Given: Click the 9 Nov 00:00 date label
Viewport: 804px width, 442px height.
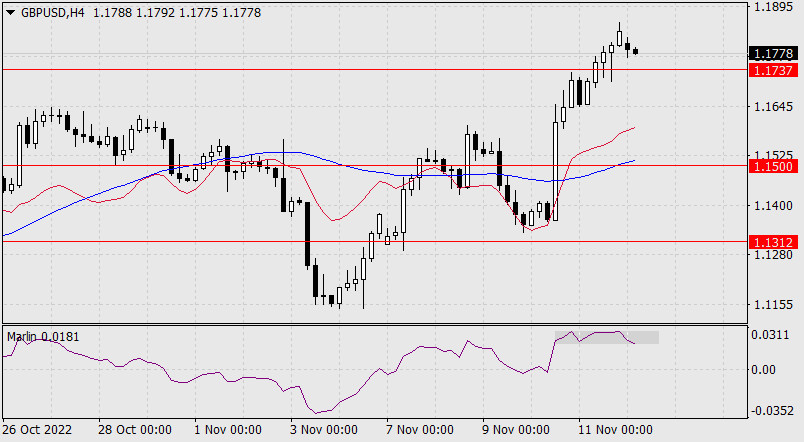Looking at the screenshot, I should tap(515, 430).
